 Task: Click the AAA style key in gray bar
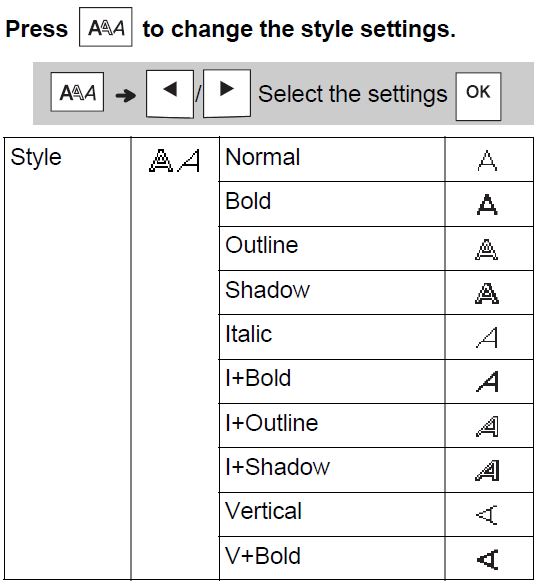pyautogui.click(x=77, y=92)
